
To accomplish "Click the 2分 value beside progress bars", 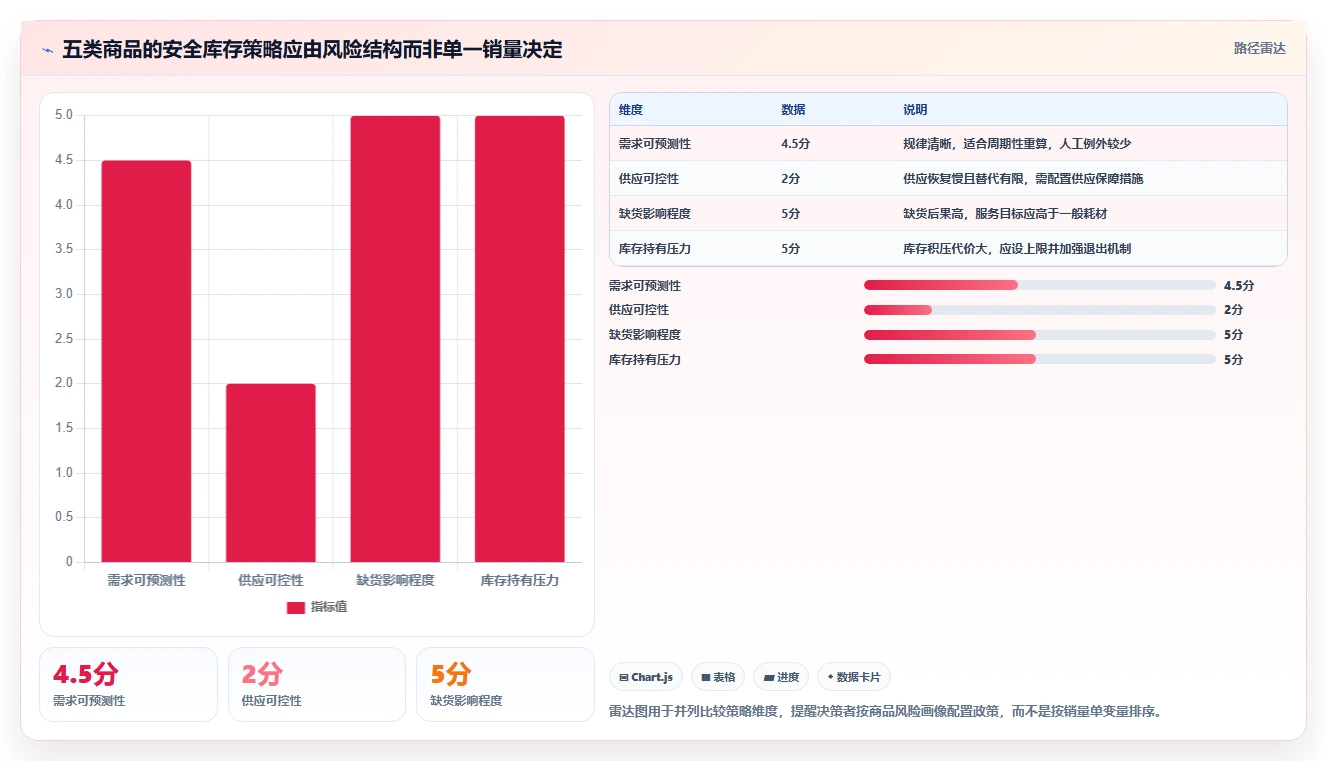I will [x=1233, y=310].
